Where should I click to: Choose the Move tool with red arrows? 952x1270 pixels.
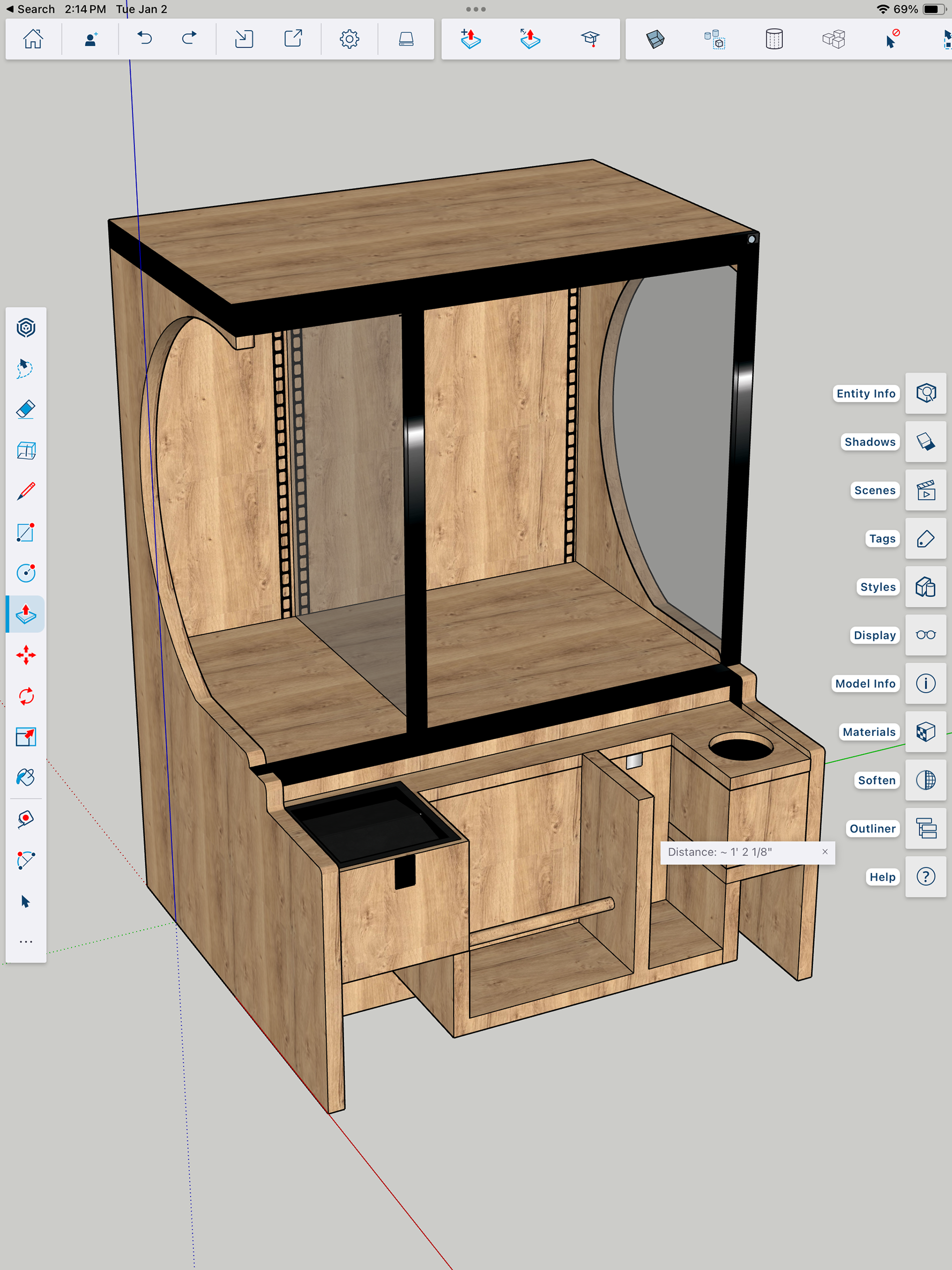coord(26,655)
